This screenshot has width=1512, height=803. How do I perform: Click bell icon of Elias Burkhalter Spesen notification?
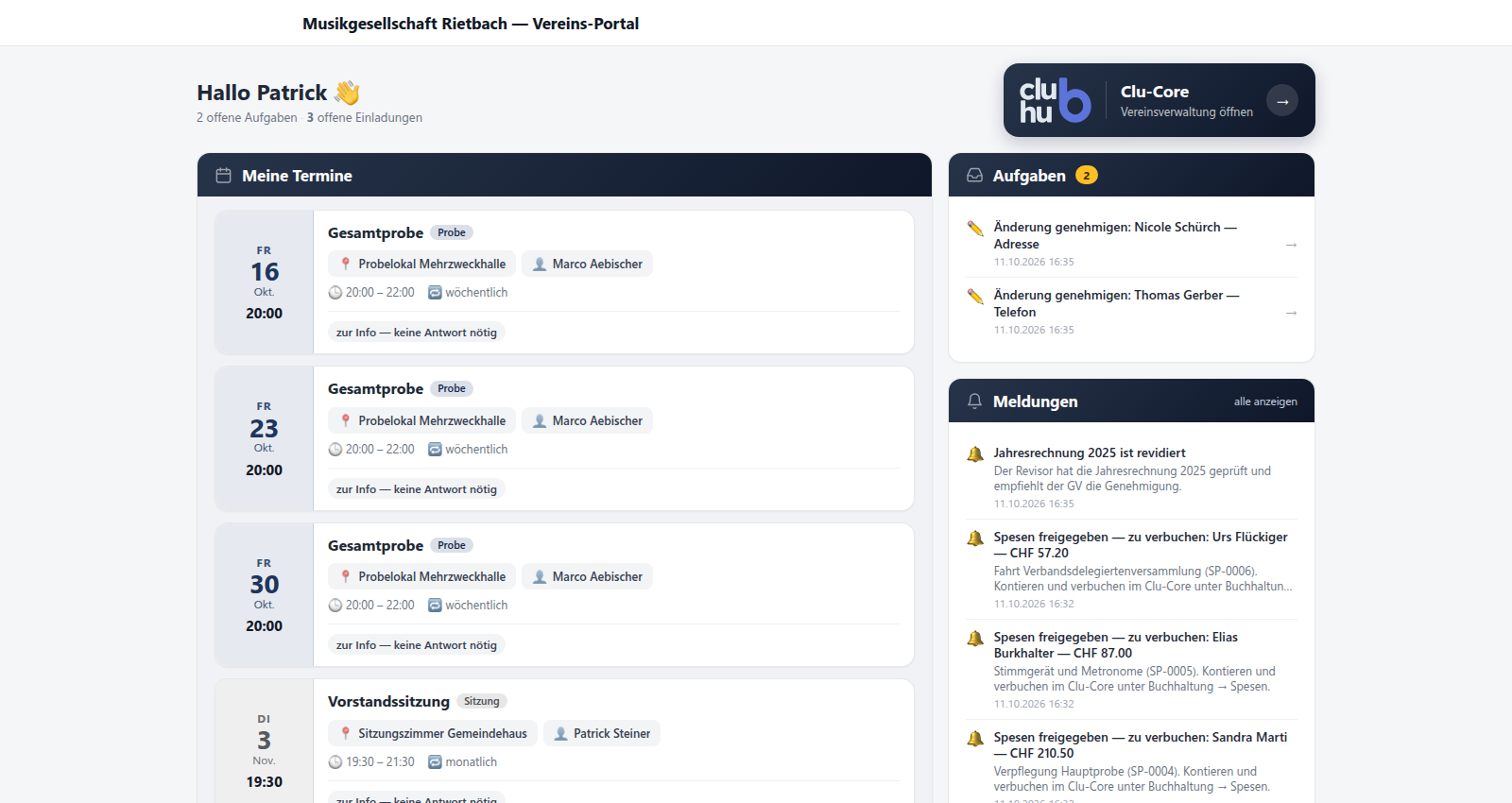[x=975, y=639]
